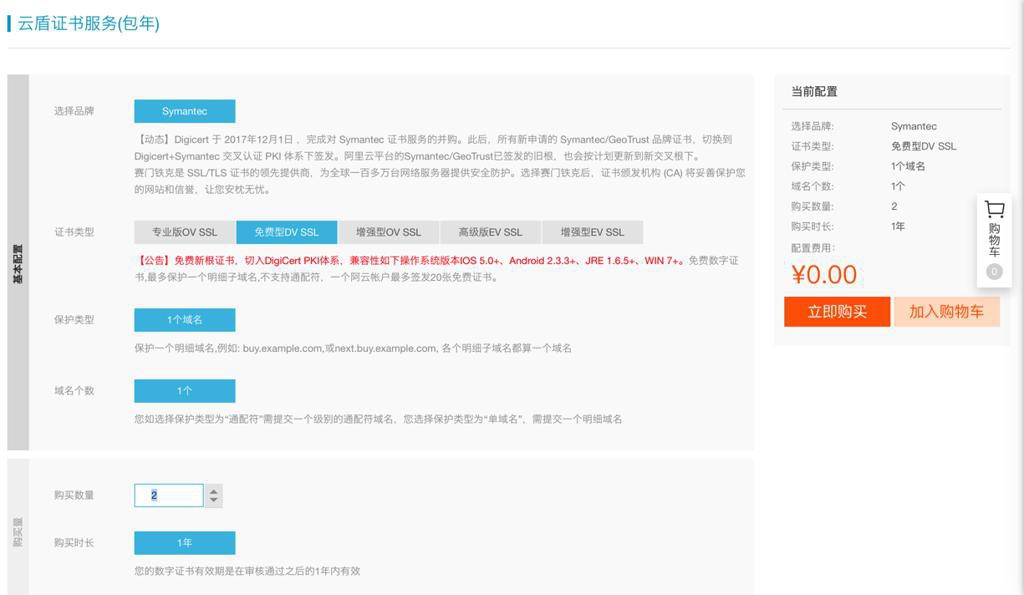Viewport: 1024px width, 595px height.
Task: Decrease purchase quantity with down arrow
Action: [214, 501]
